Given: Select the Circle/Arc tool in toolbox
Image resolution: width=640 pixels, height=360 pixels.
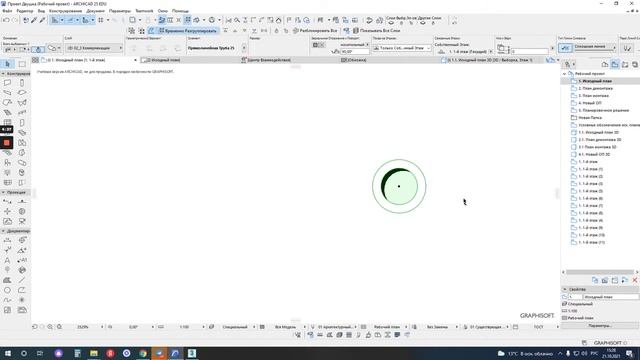Looking at the screenshot, I should 7,290.
